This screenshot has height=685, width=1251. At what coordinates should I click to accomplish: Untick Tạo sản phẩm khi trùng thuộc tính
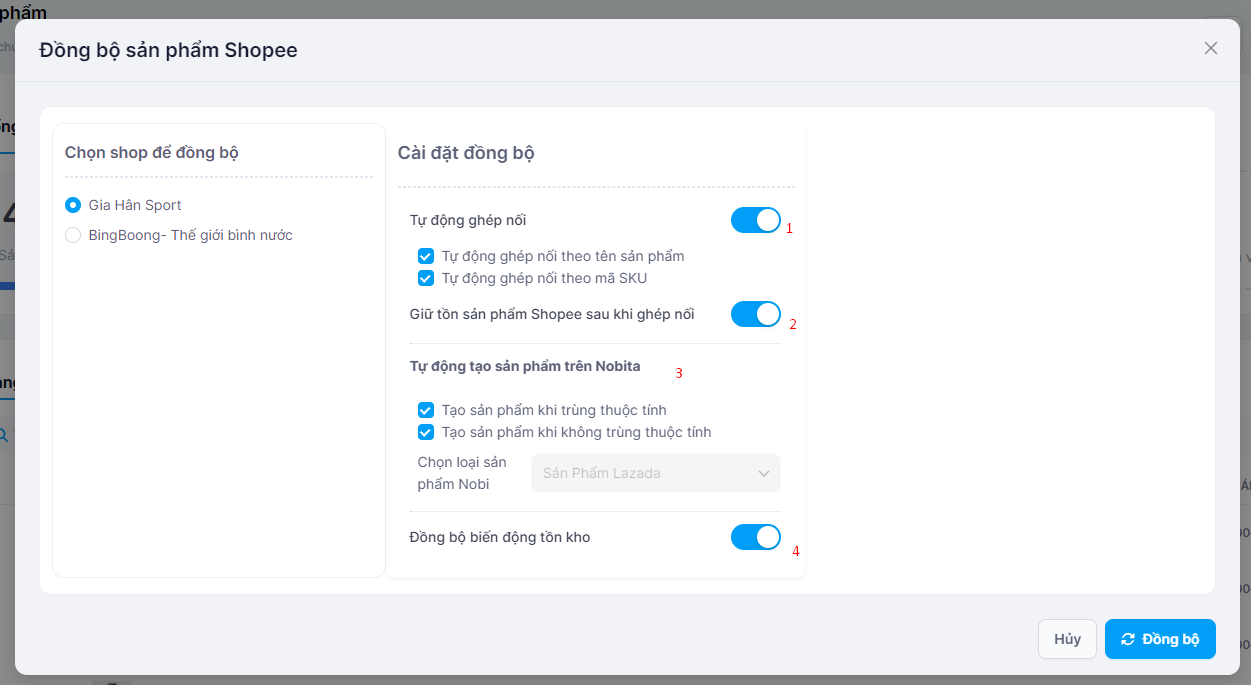426,410
